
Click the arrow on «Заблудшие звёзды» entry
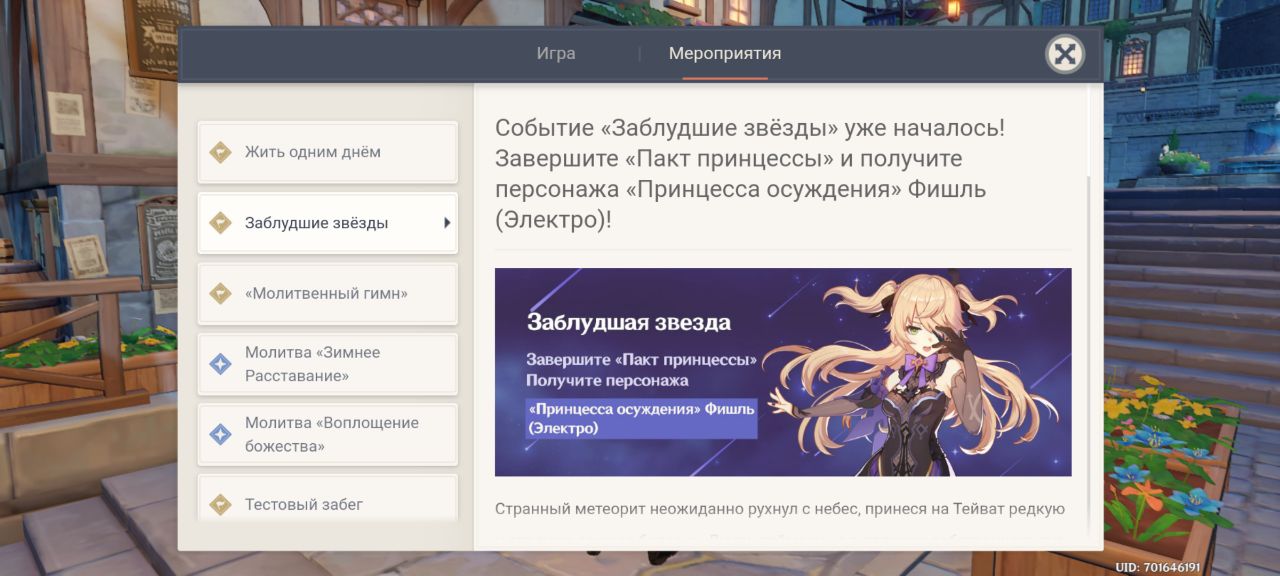[447, 223]
